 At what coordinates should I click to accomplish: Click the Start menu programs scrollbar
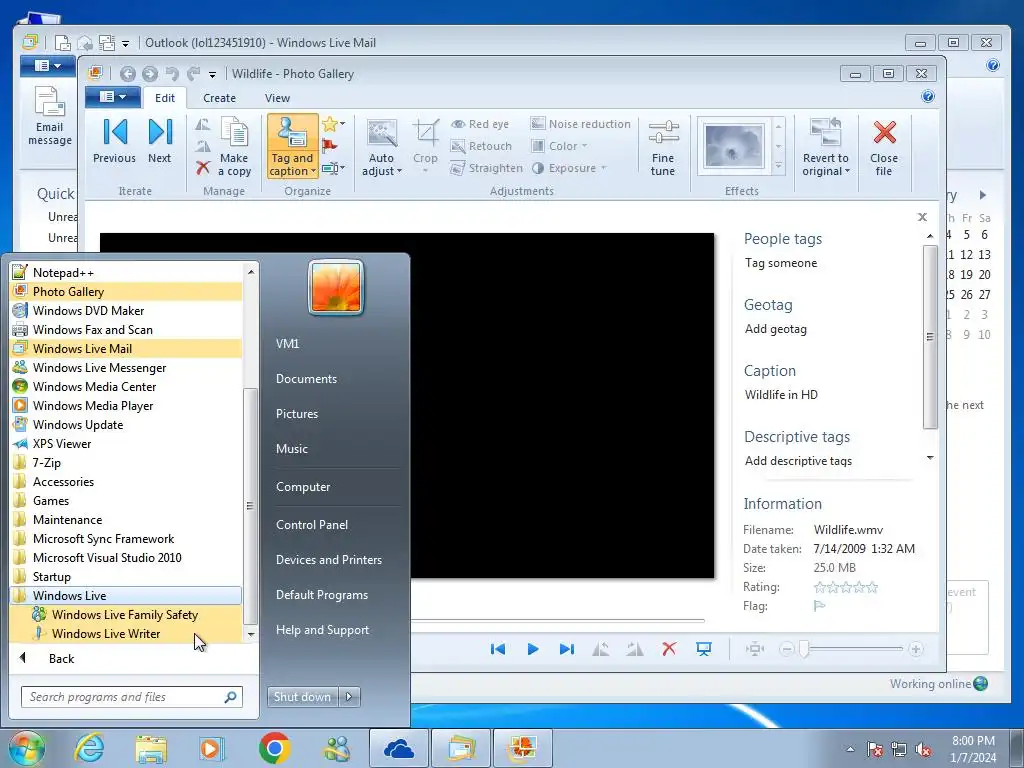(x=250, y=505)
